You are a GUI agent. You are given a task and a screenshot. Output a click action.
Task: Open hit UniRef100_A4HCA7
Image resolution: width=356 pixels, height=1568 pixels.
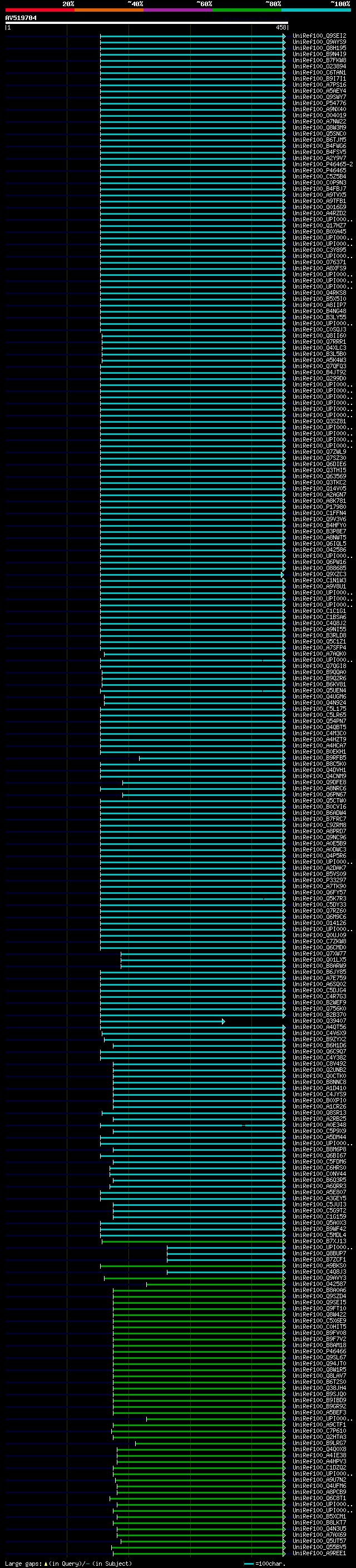pyautogui.click(x=319, y=745)
